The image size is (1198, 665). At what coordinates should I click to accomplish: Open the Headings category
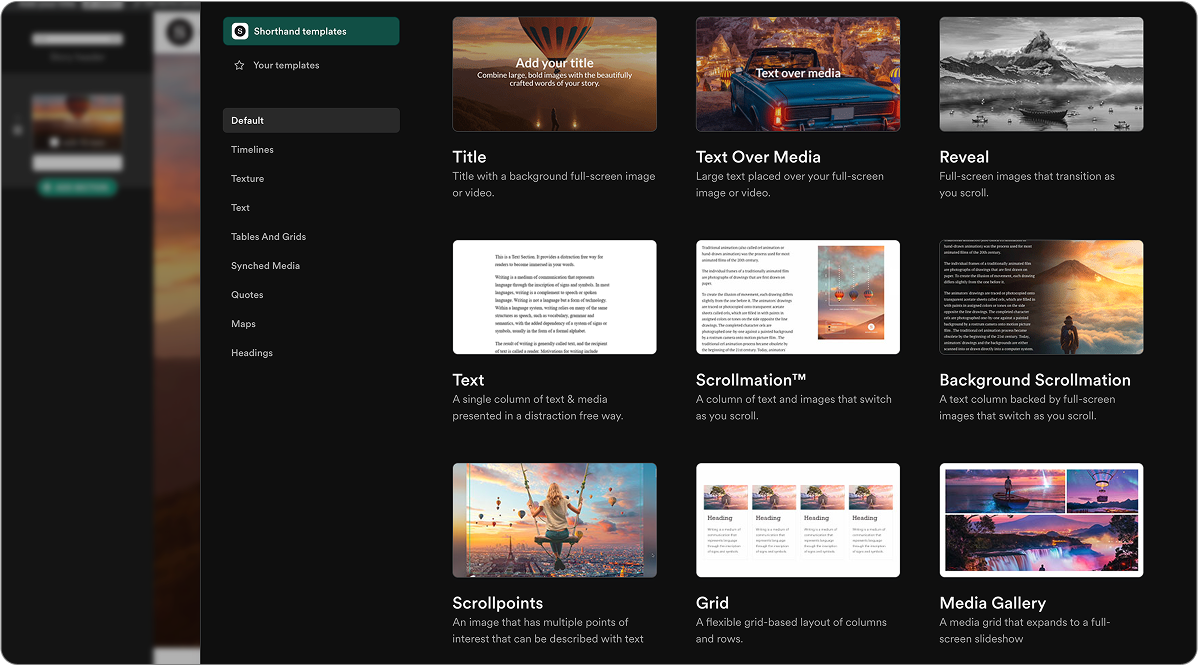tap(252, 352)
